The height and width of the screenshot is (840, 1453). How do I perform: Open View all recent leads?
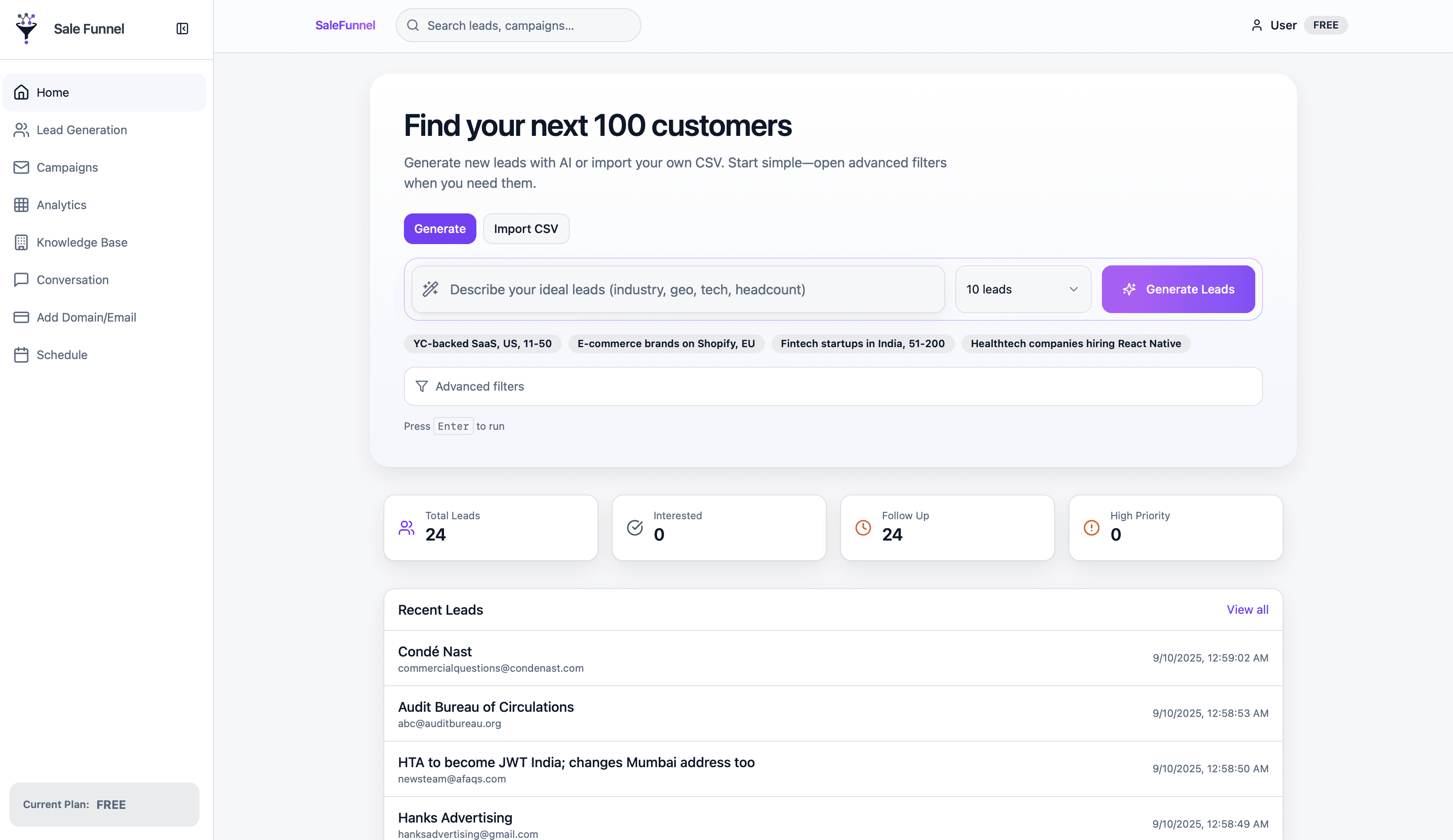(x=1247, y=610)
